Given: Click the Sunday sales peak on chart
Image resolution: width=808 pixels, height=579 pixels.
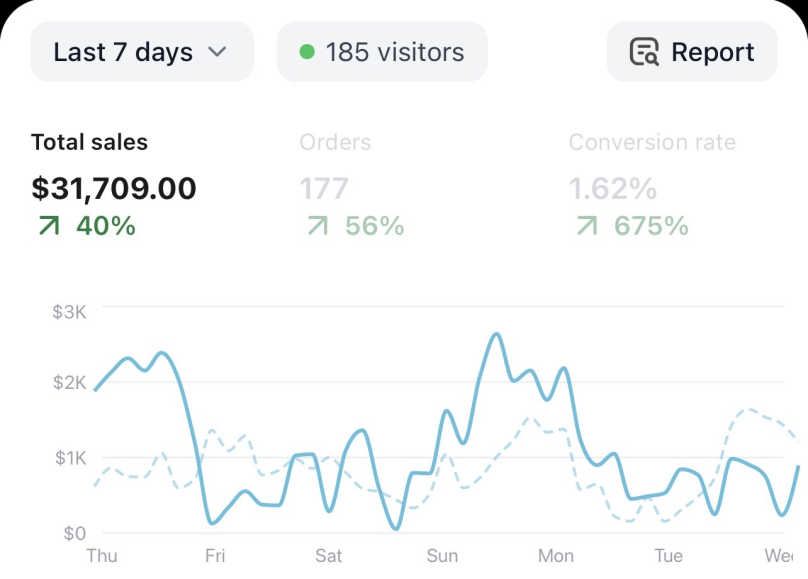Looking at the screenshot, I should [497, 335].
